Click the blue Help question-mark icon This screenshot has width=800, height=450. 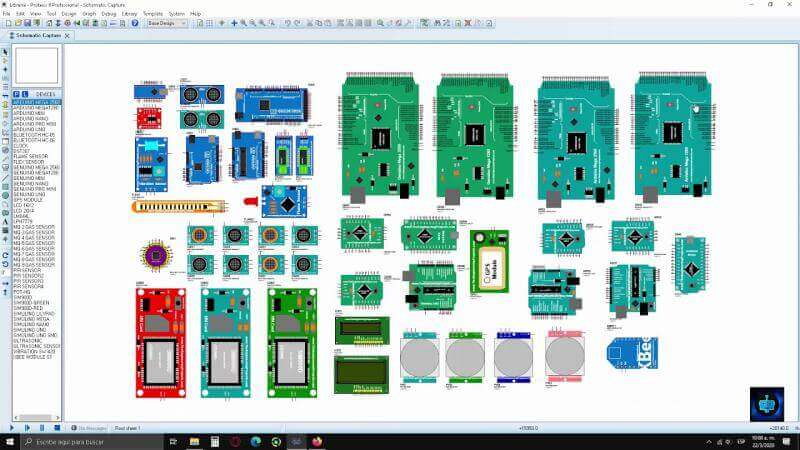pos(135,23)
